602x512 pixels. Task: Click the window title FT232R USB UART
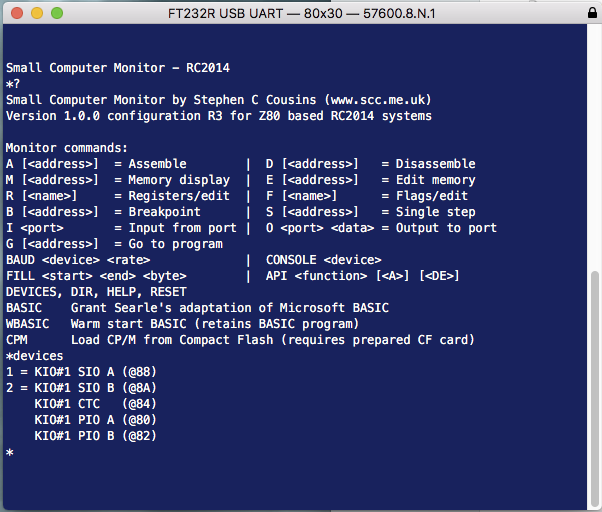click(300, 13)
